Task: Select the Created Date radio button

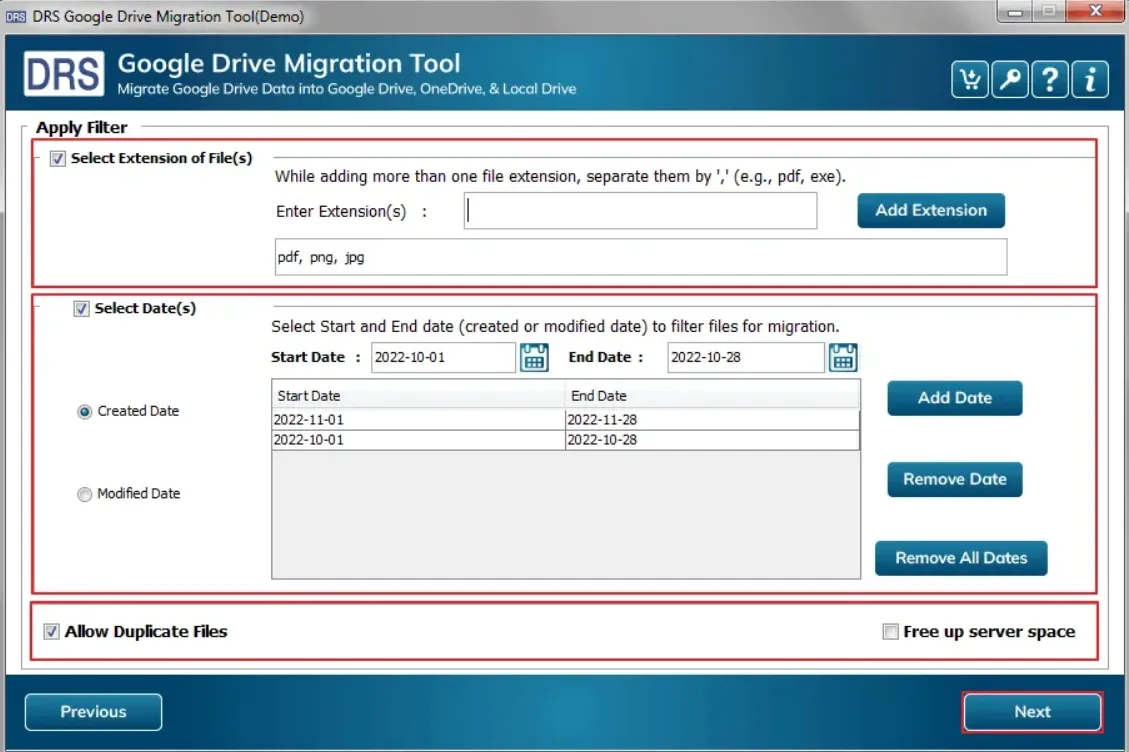Action: 85,412
